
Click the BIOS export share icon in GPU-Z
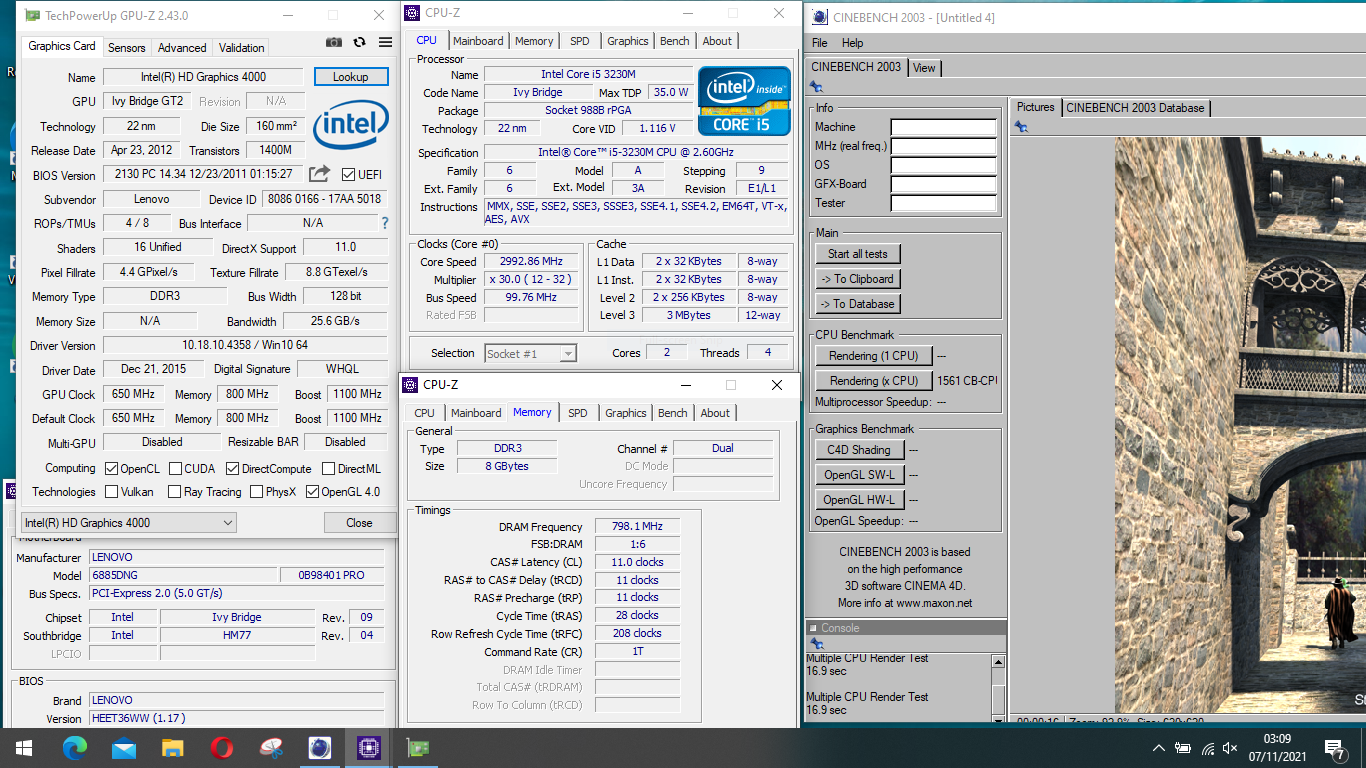(319, 174)
